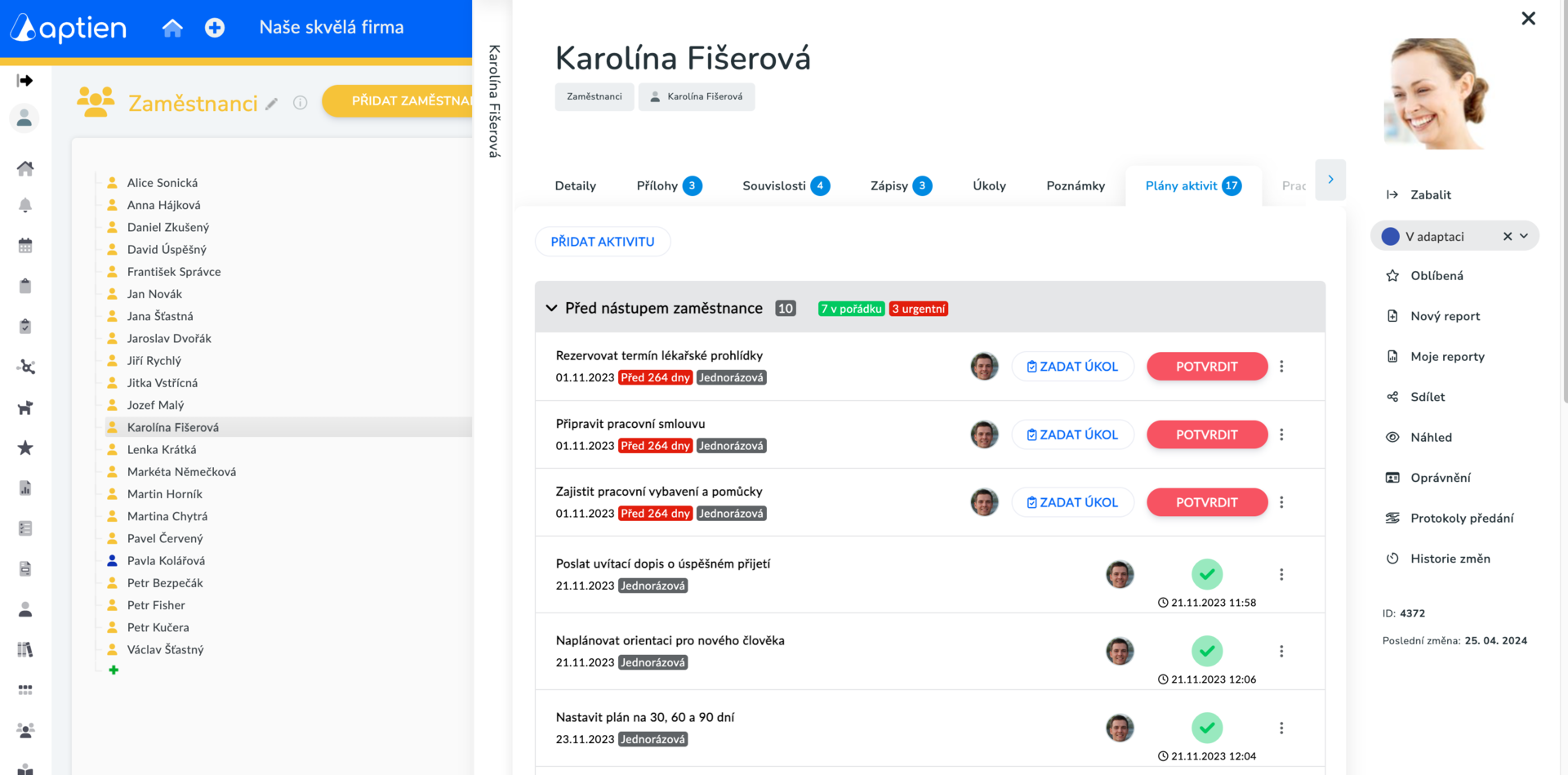1568x775 pixels.
Task: Confirm Rezervovat termín lékařské prohlídky with POTVRDIT
Action: click(1207, 367)
